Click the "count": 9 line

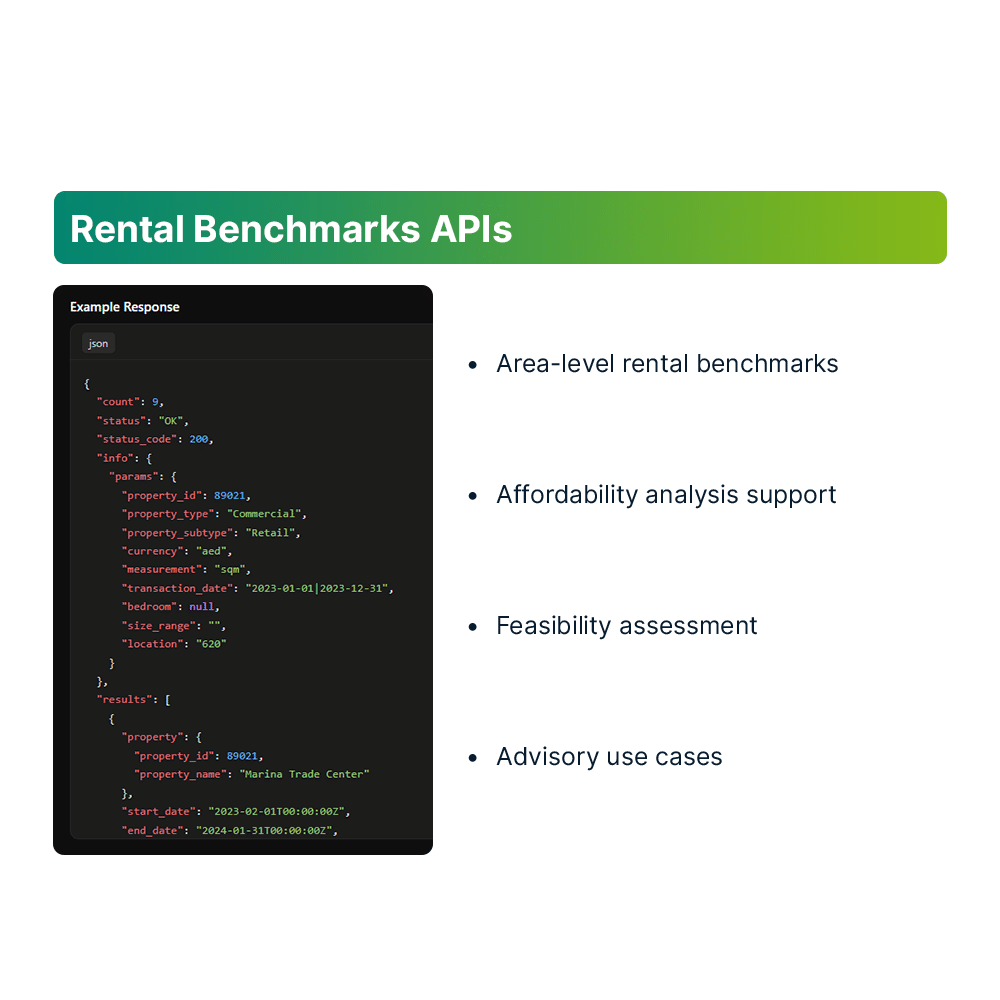tap(130, 402)
